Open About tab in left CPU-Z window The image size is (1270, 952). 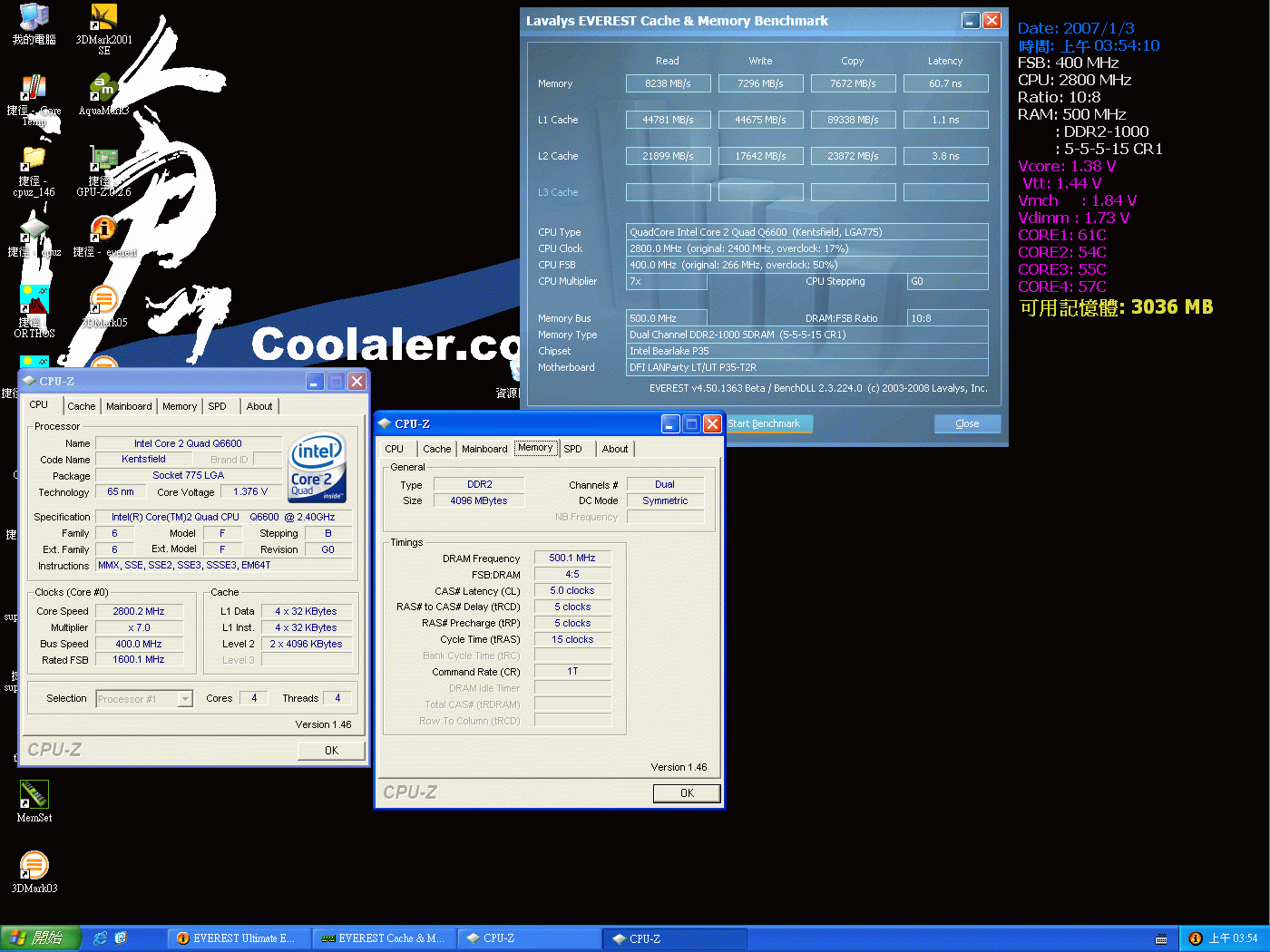point(259,406)
